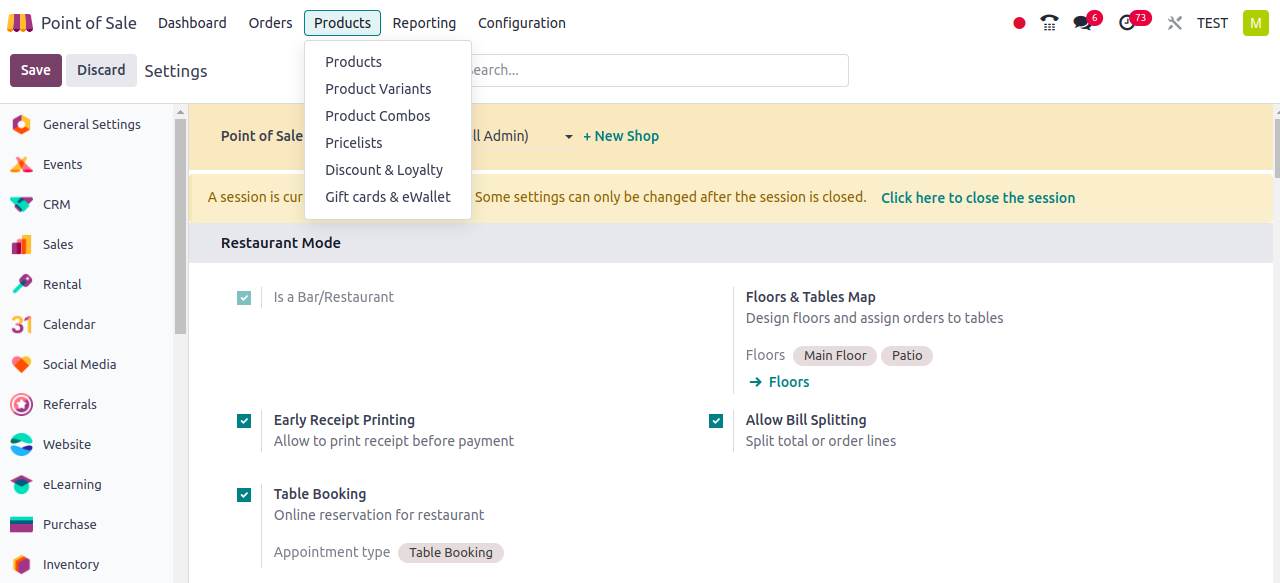Viewport: 1280px width, 583px height.
Task: Open the VoIP phone icon
Action: coord(1049,22)
